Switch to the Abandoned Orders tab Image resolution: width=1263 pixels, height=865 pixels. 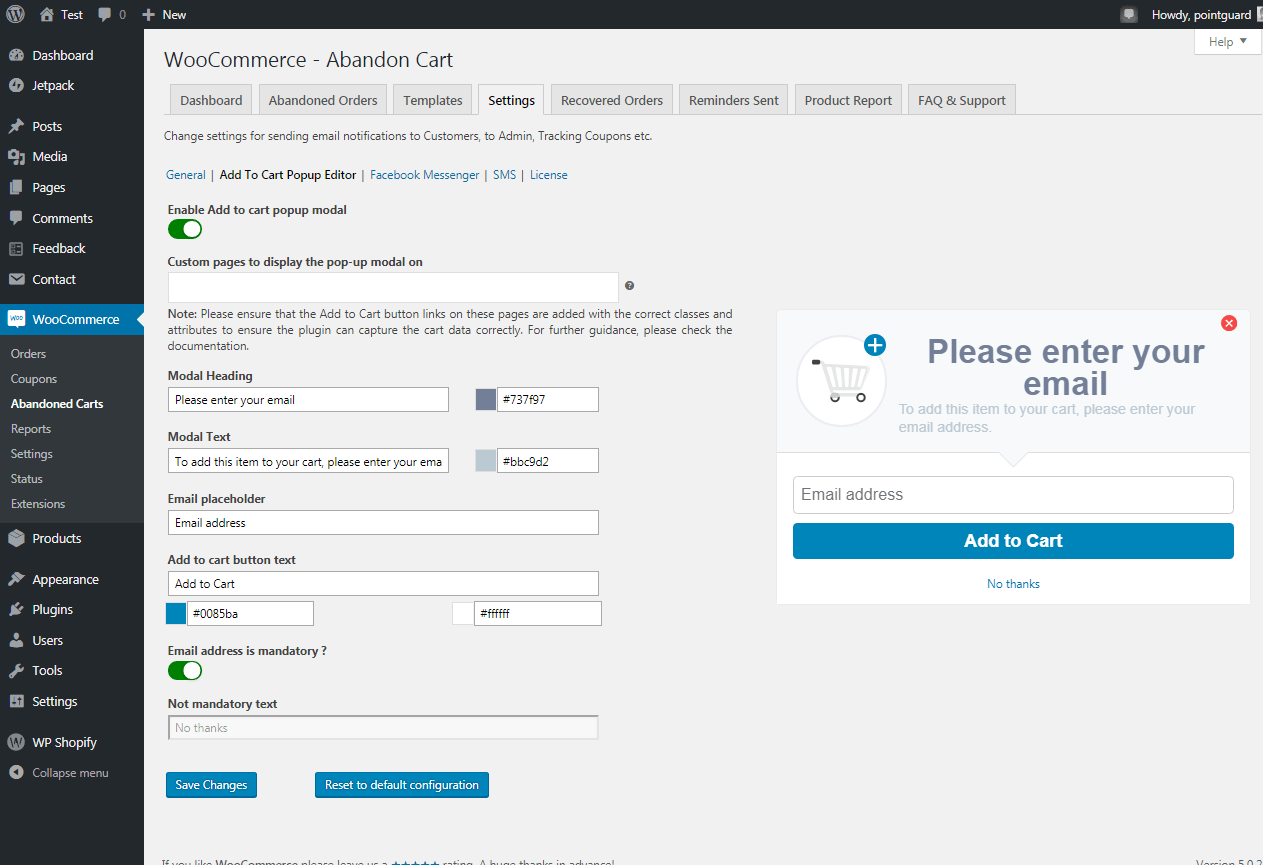(323, 100)
